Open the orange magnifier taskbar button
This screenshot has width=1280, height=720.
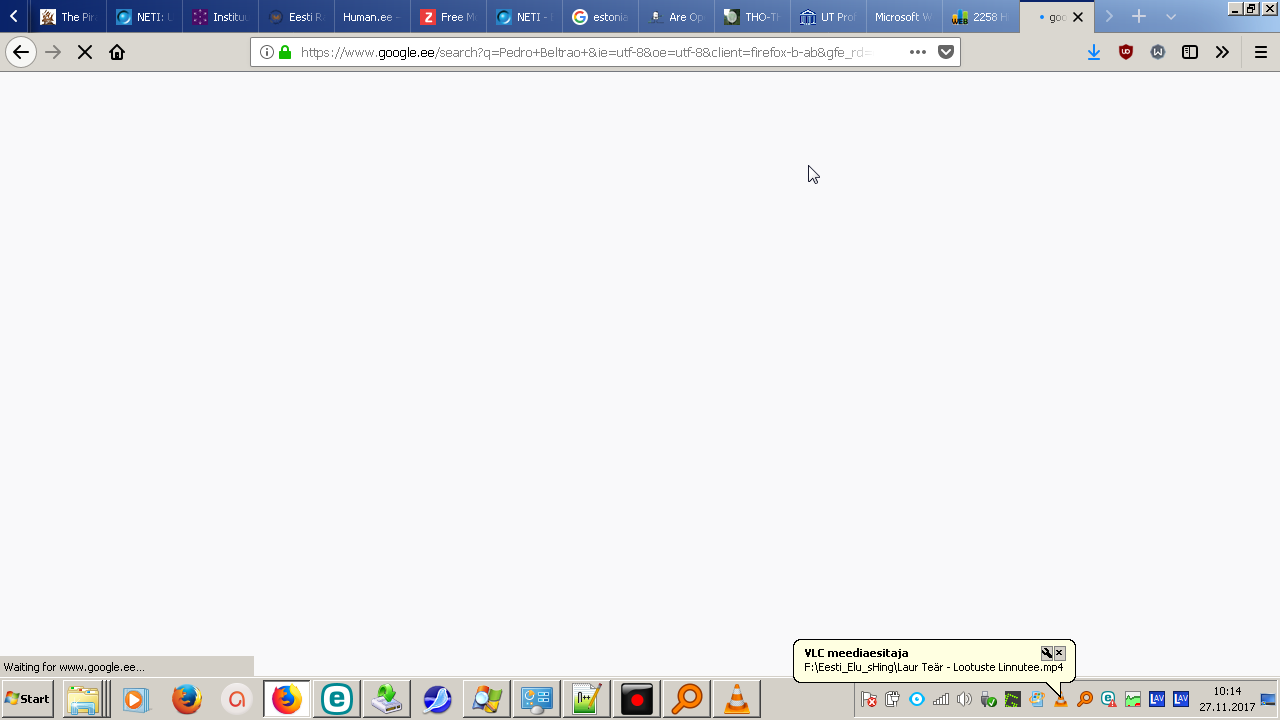pos(686,699)
